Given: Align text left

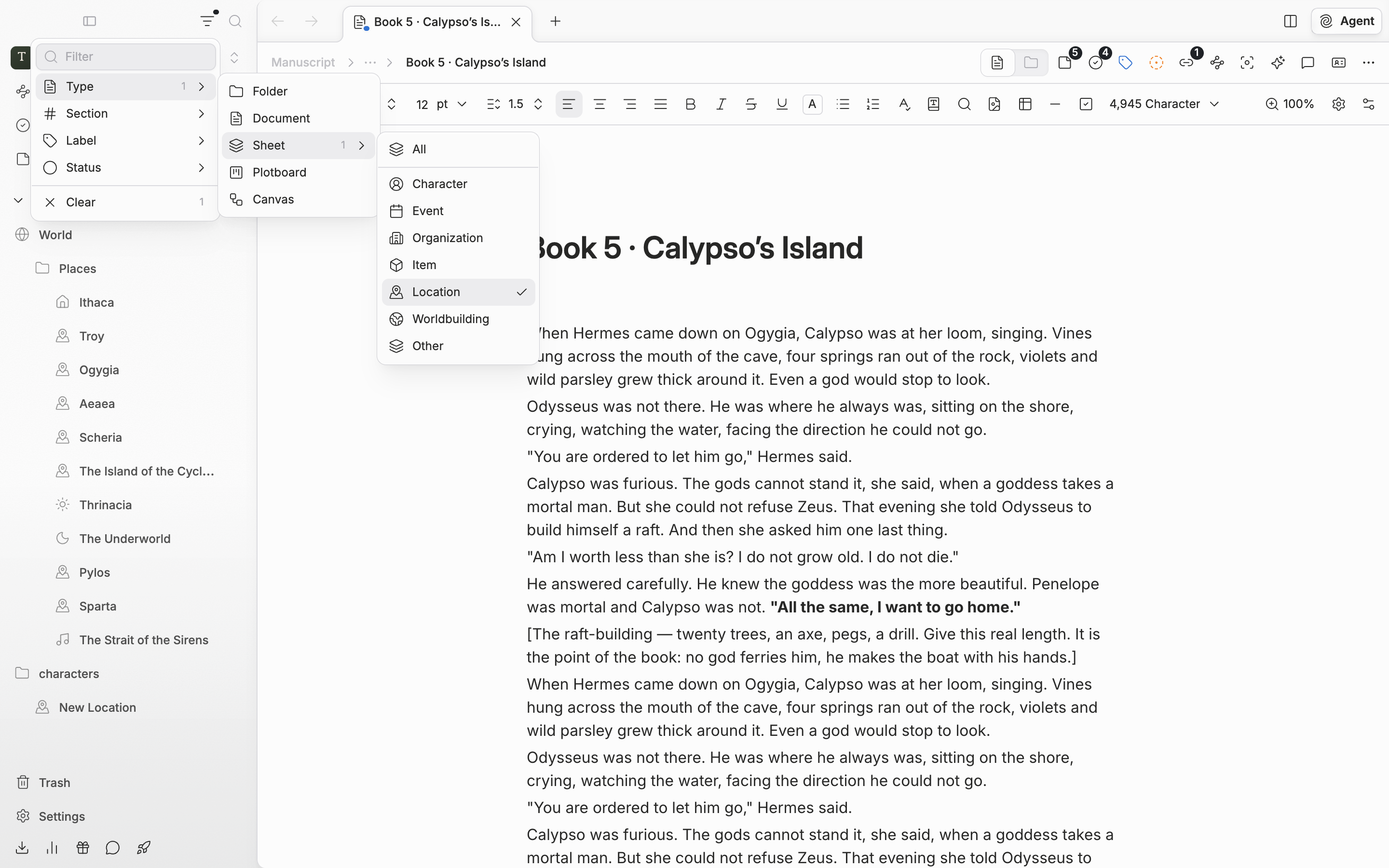Looking at the screenshot, I should coord(569,104).
